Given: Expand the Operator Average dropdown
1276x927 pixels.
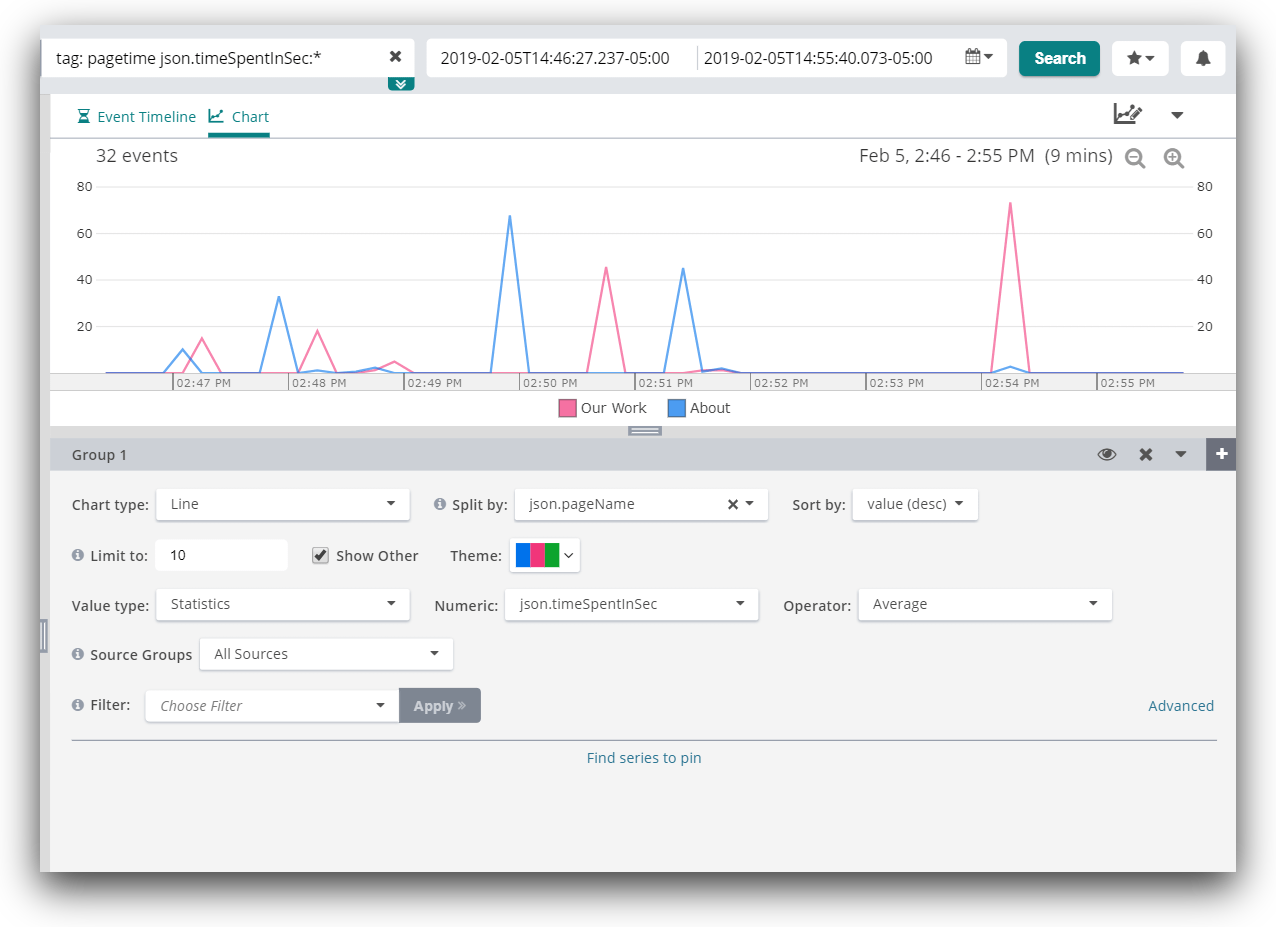Looking at the screenshot, I should click(985, 604).
